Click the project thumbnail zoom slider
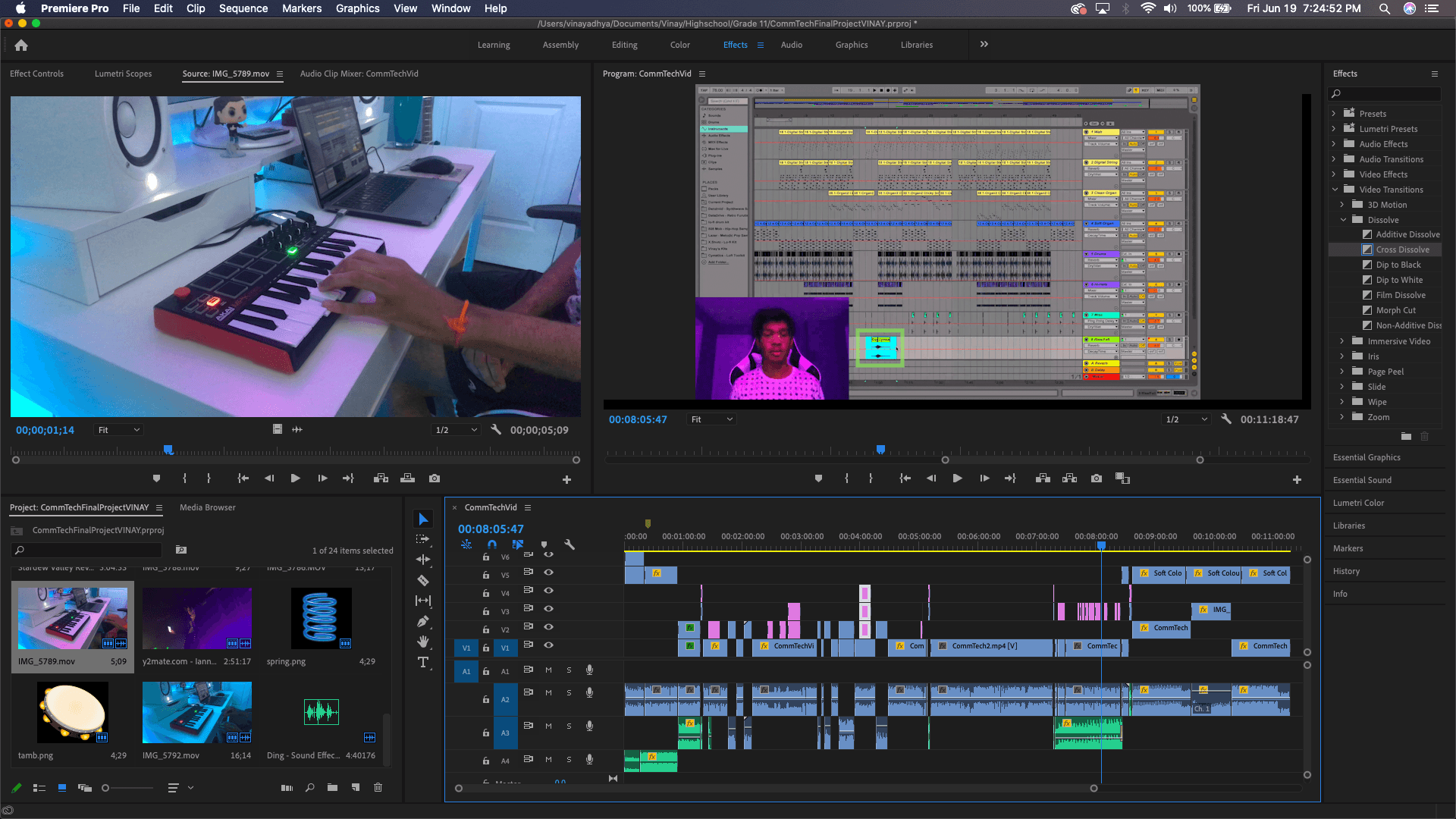The width and height of the screenshot is (1456, 819). pyautogui.click(x=106, y=788)
